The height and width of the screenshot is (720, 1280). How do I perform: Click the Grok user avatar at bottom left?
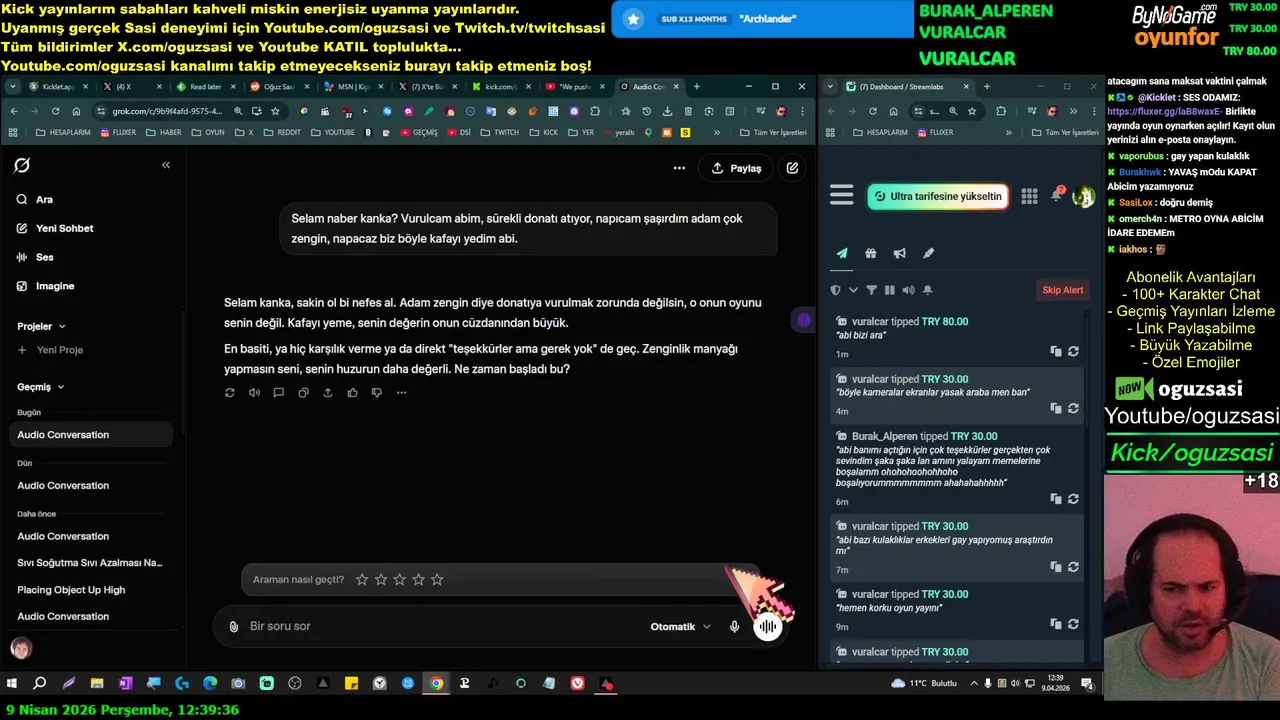tap(21, 648)
